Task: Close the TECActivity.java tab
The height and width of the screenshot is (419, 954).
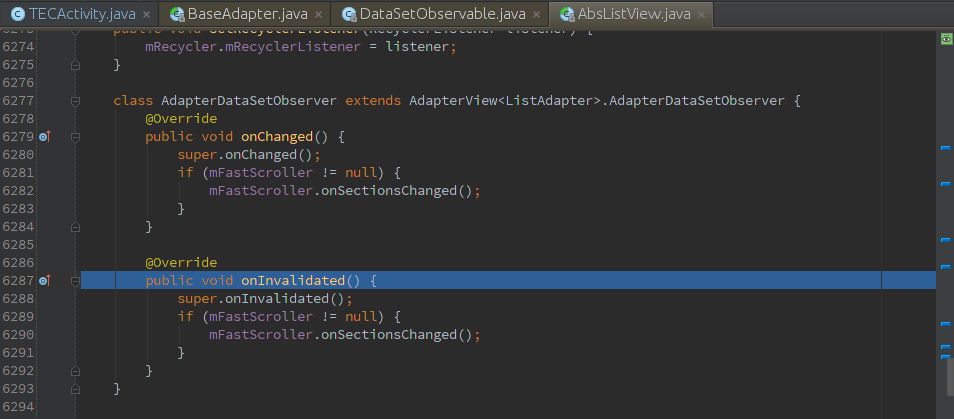Action: pyautogui.click(x=147, y=14)
